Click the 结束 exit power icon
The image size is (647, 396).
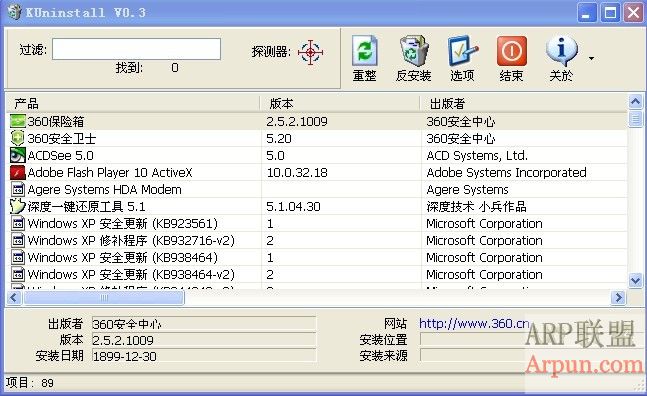coord(512,51)
